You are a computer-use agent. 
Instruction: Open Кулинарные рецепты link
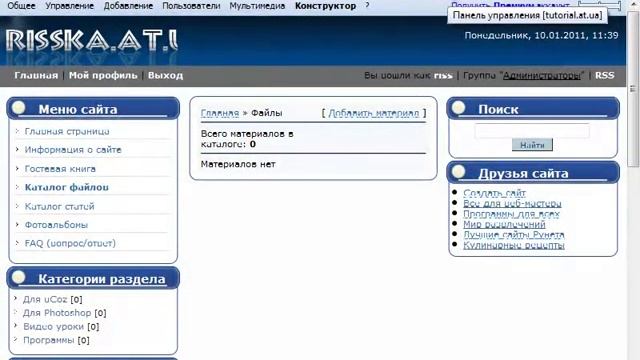(514, 245)
